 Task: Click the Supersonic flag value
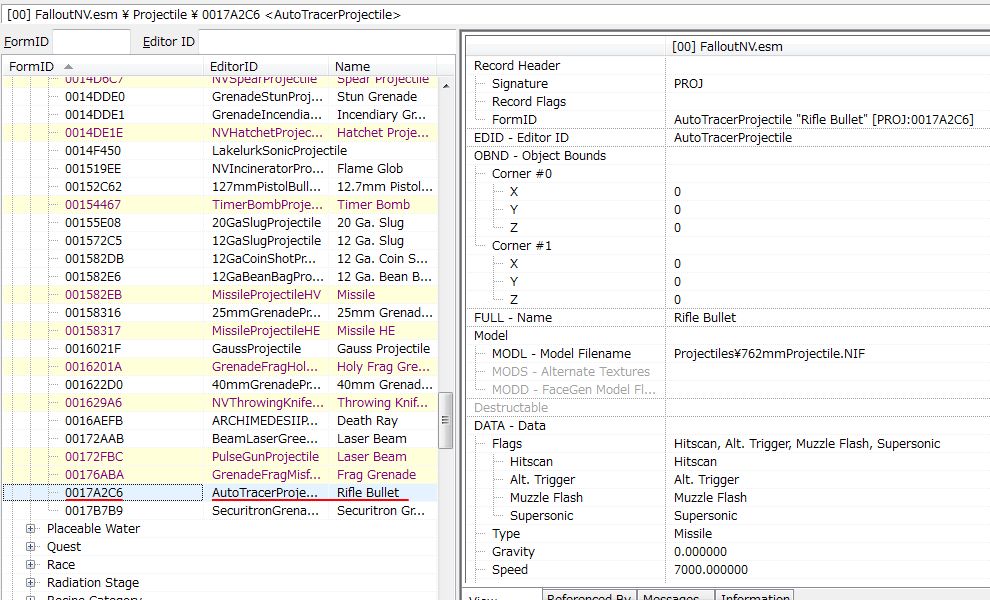tap(705, 515)
